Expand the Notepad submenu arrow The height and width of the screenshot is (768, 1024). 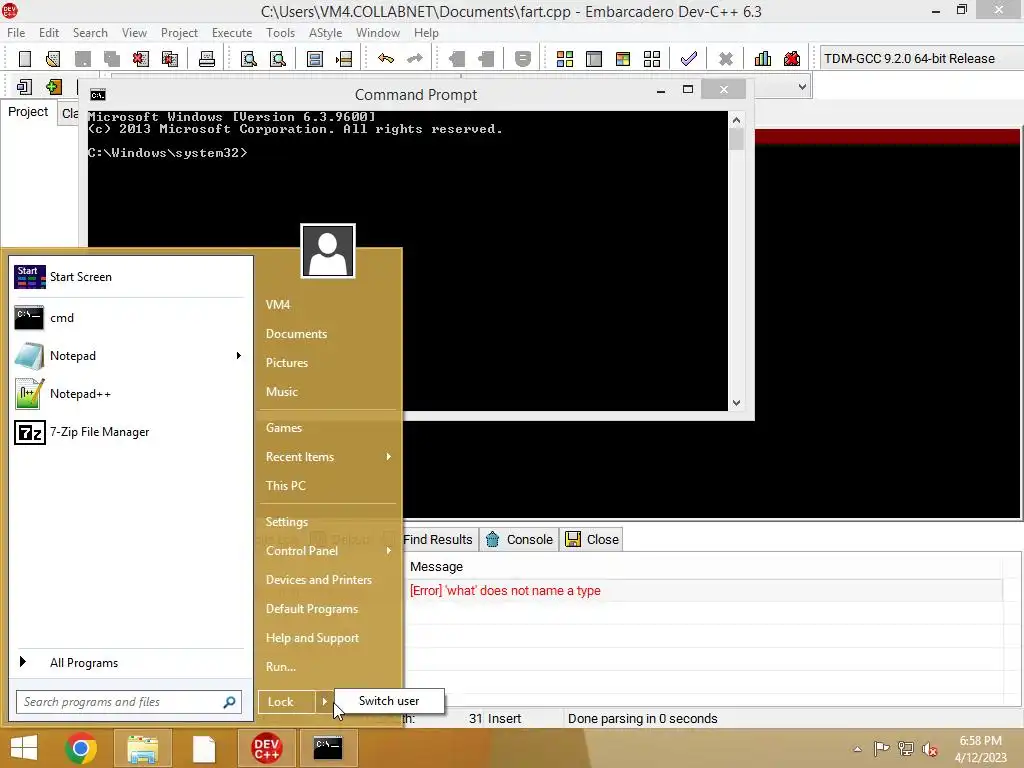pos(238,355)
